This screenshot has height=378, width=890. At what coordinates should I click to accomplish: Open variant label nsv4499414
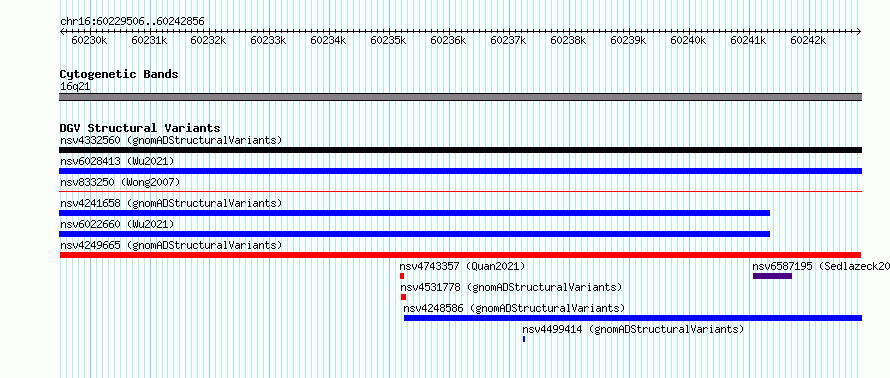(x=633, y=329)
